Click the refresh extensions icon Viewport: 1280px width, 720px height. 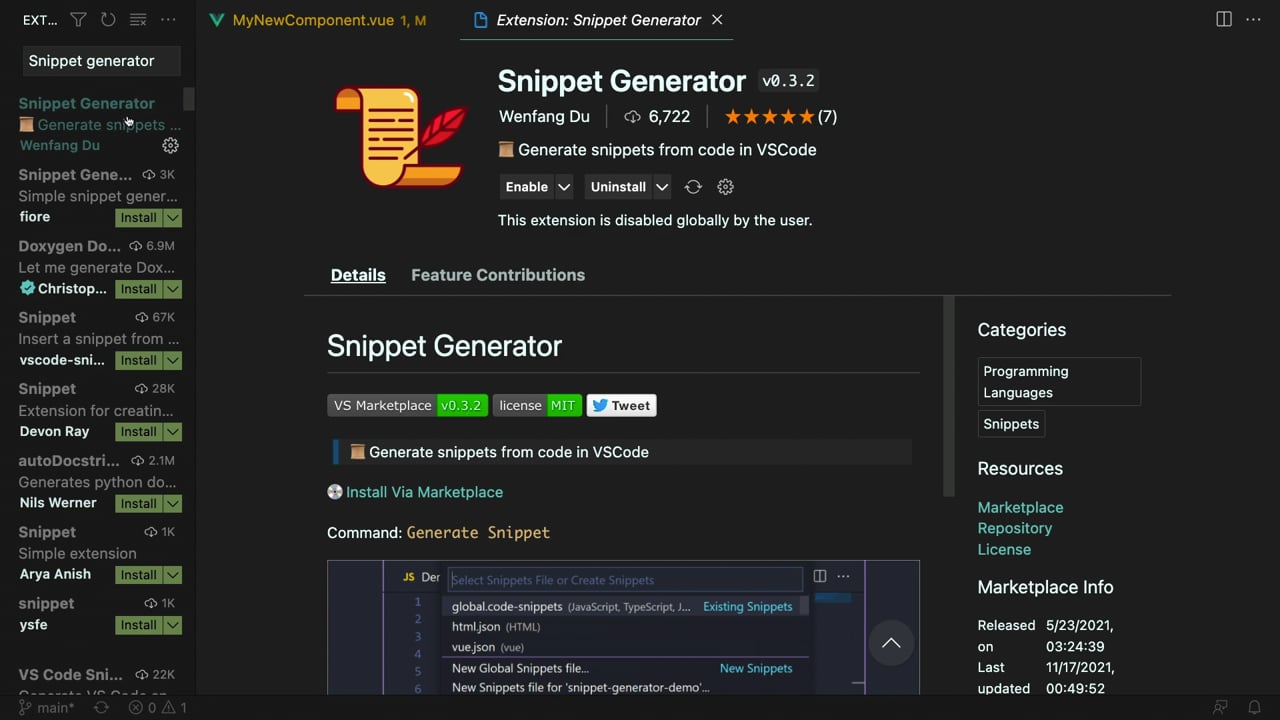tap(108, 20)
